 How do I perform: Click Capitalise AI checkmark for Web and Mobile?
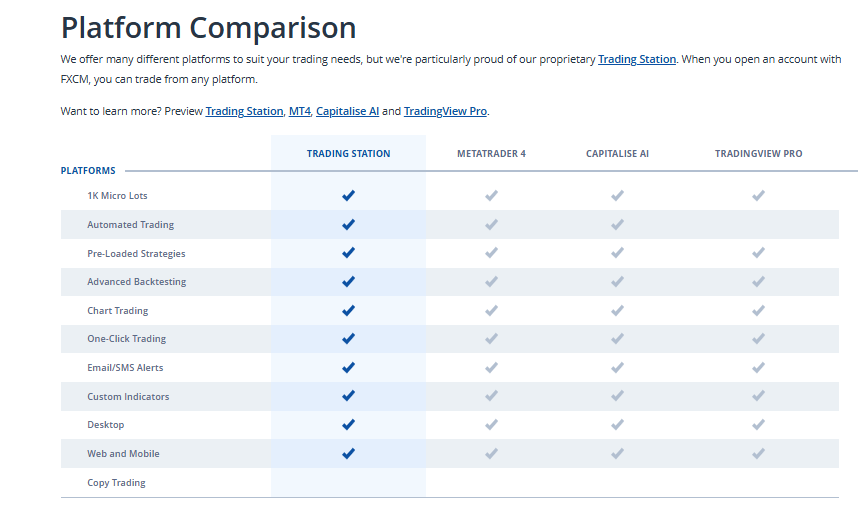[617, 453]
